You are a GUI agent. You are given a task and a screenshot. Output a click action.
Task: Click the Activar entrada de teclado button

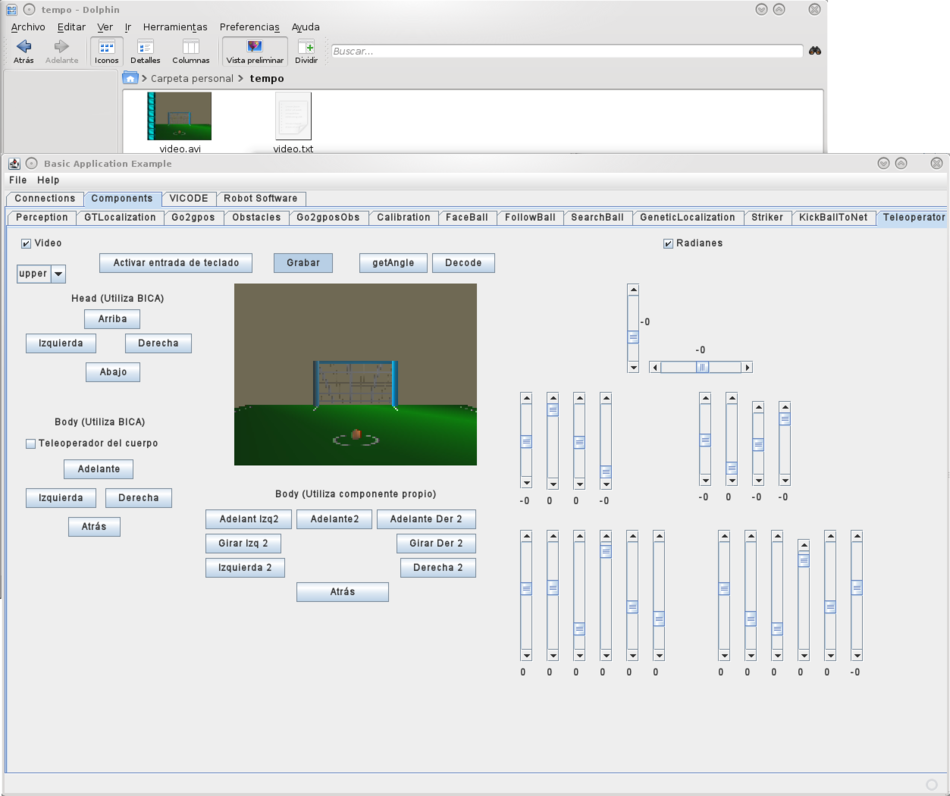click(176, 263)
